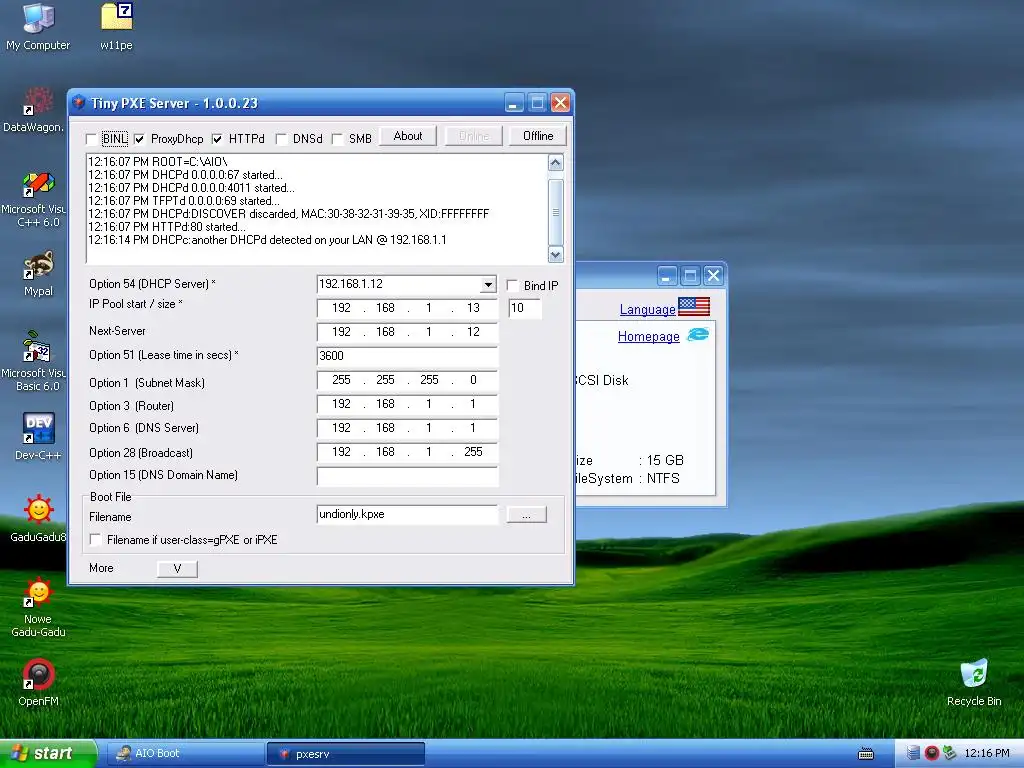This screenshot has height=768, width=1024.
Task: Click the Option 1 Subnet Mask field
Action: [x=408, y=380]
